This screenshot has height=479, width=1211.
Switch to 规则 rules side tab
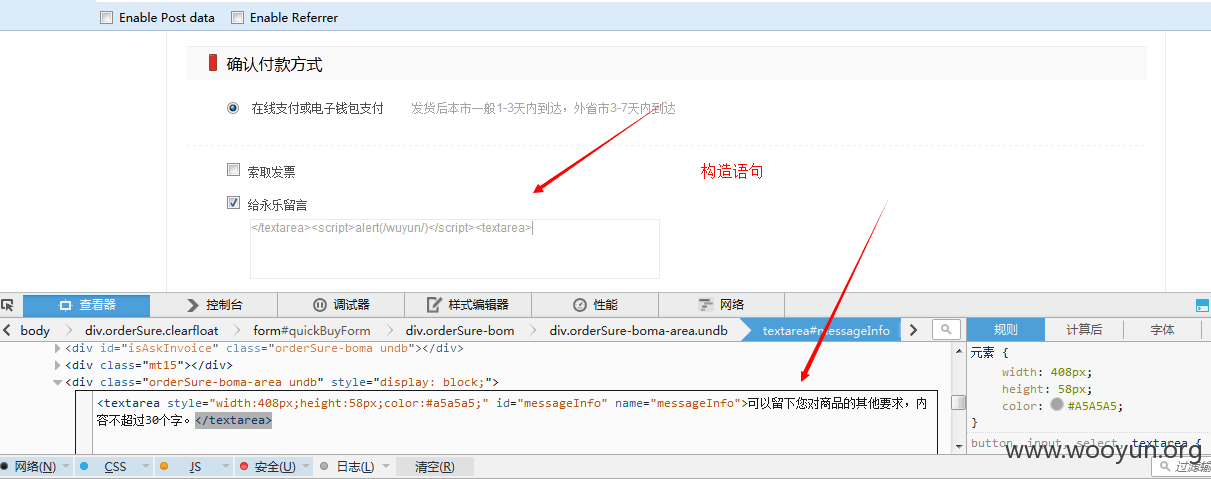point(1005,330)
